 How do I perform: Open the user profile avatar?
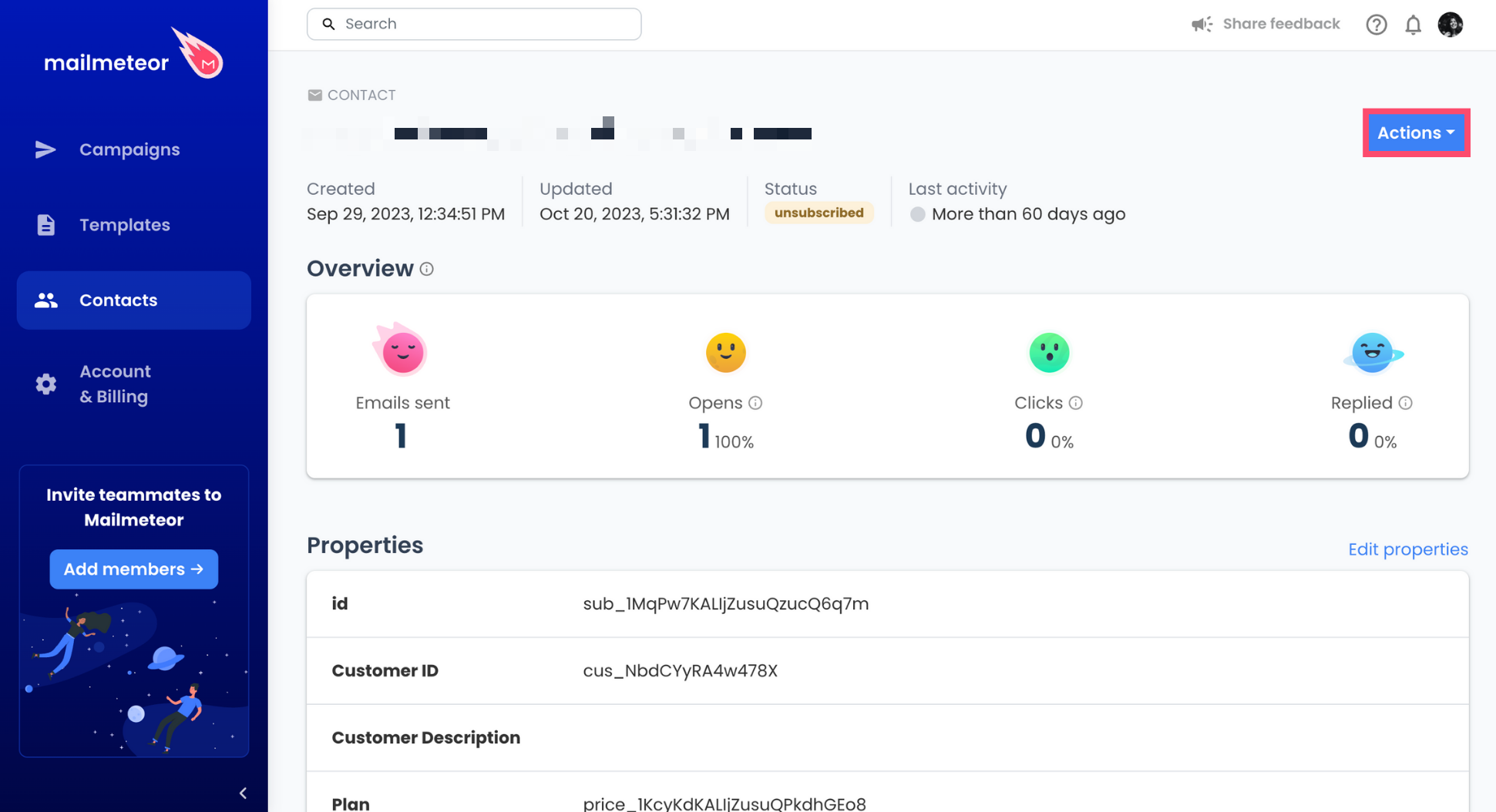pyautogui.click(x=1451, y=25)
